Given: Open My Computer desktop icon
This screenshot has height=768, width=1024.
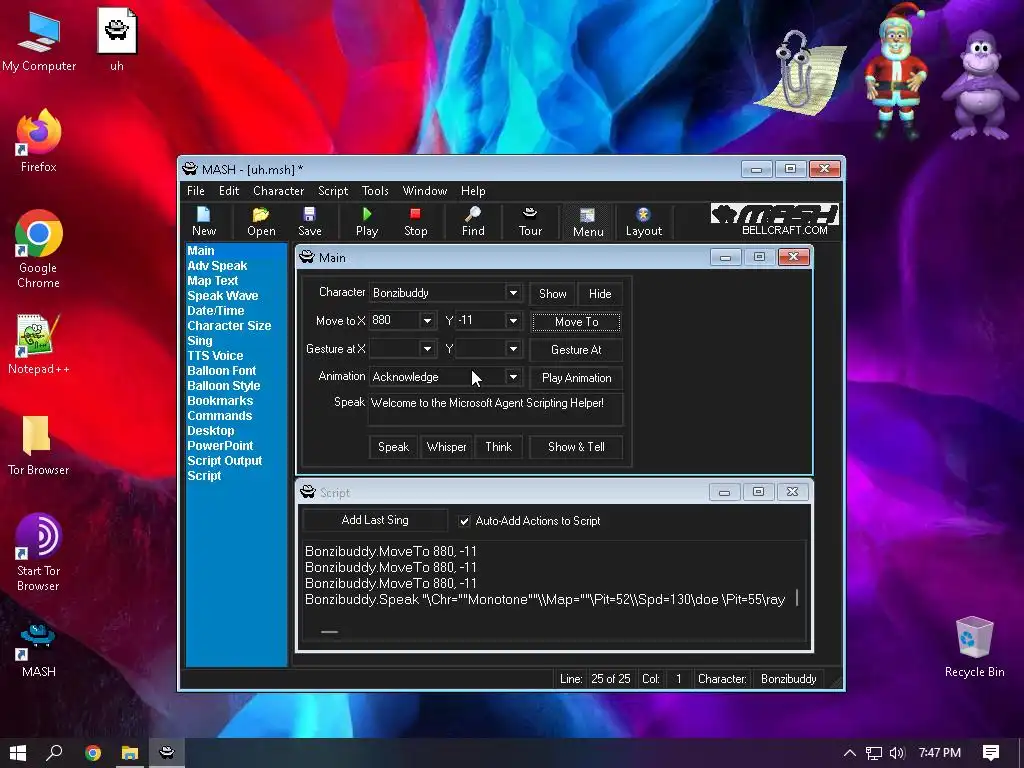Looking at the screenshot, I should [x=39, y=42].
